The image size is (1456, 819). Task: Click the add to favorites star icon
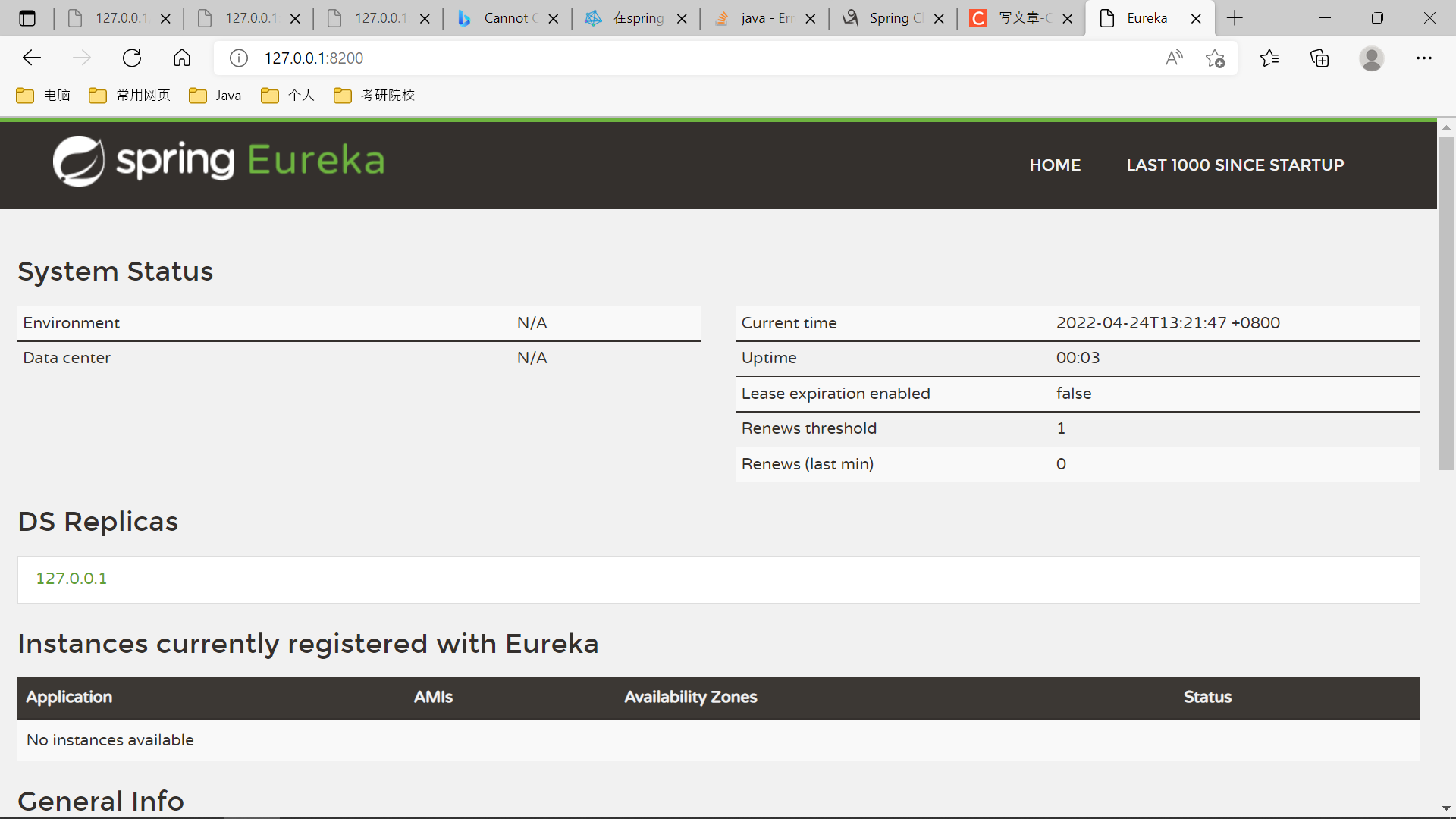coord(1215,58)
